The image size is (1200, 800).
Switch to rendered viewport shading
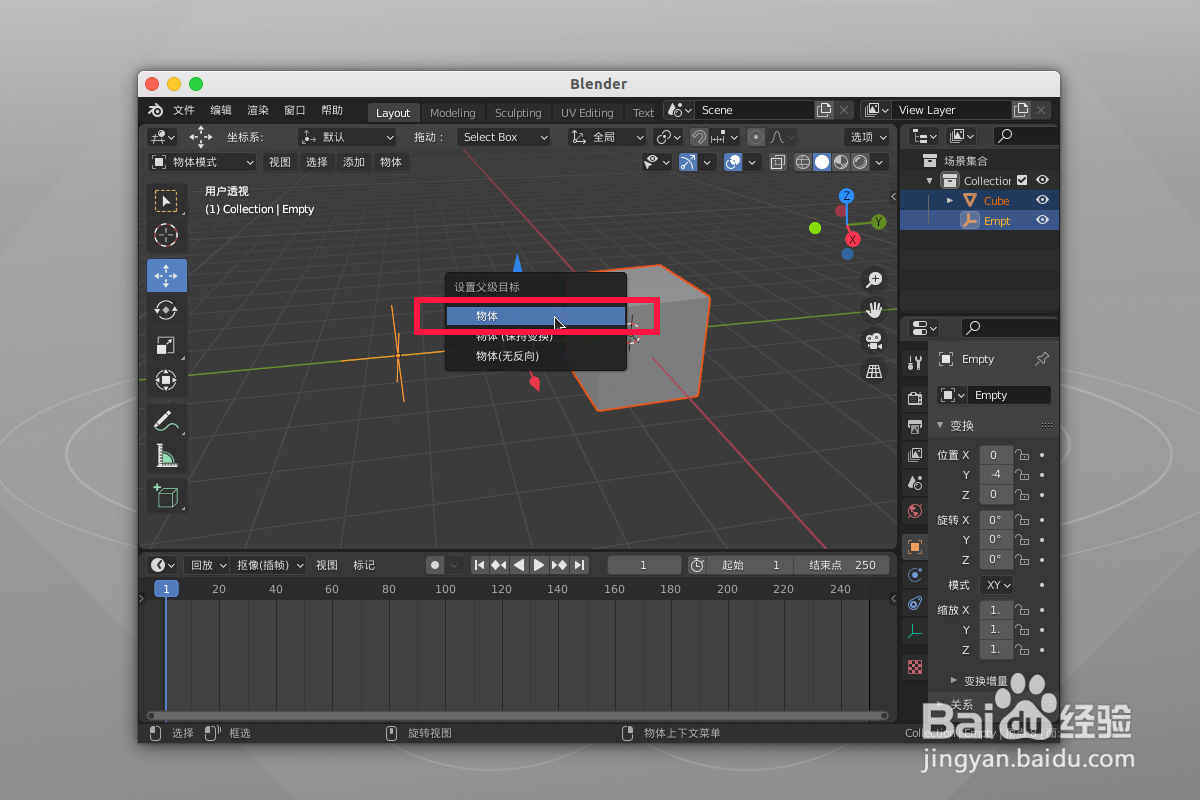click(859, 162)
